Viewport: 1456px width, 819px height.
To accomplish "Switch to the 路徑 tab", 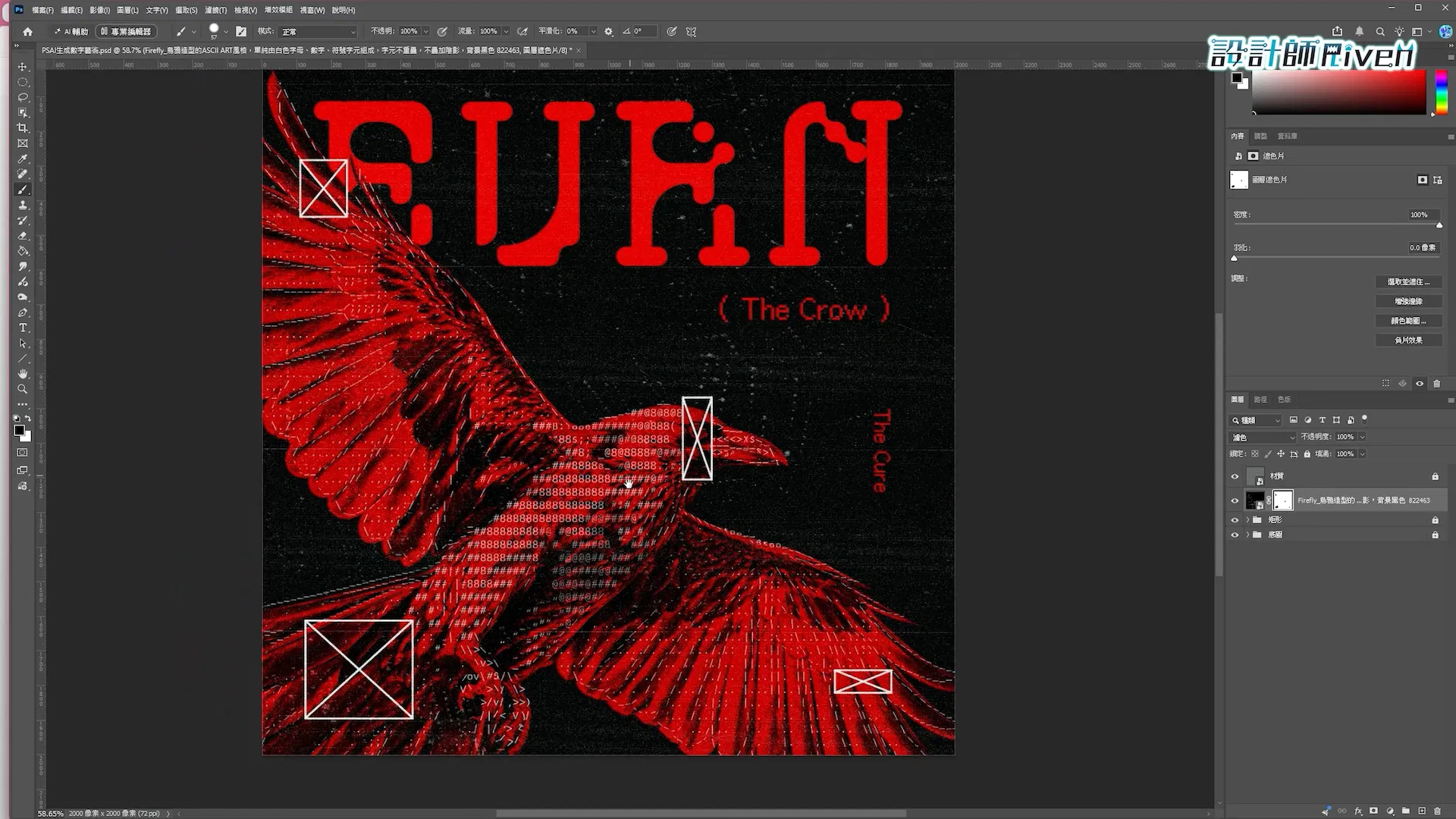I will 1260,400.
